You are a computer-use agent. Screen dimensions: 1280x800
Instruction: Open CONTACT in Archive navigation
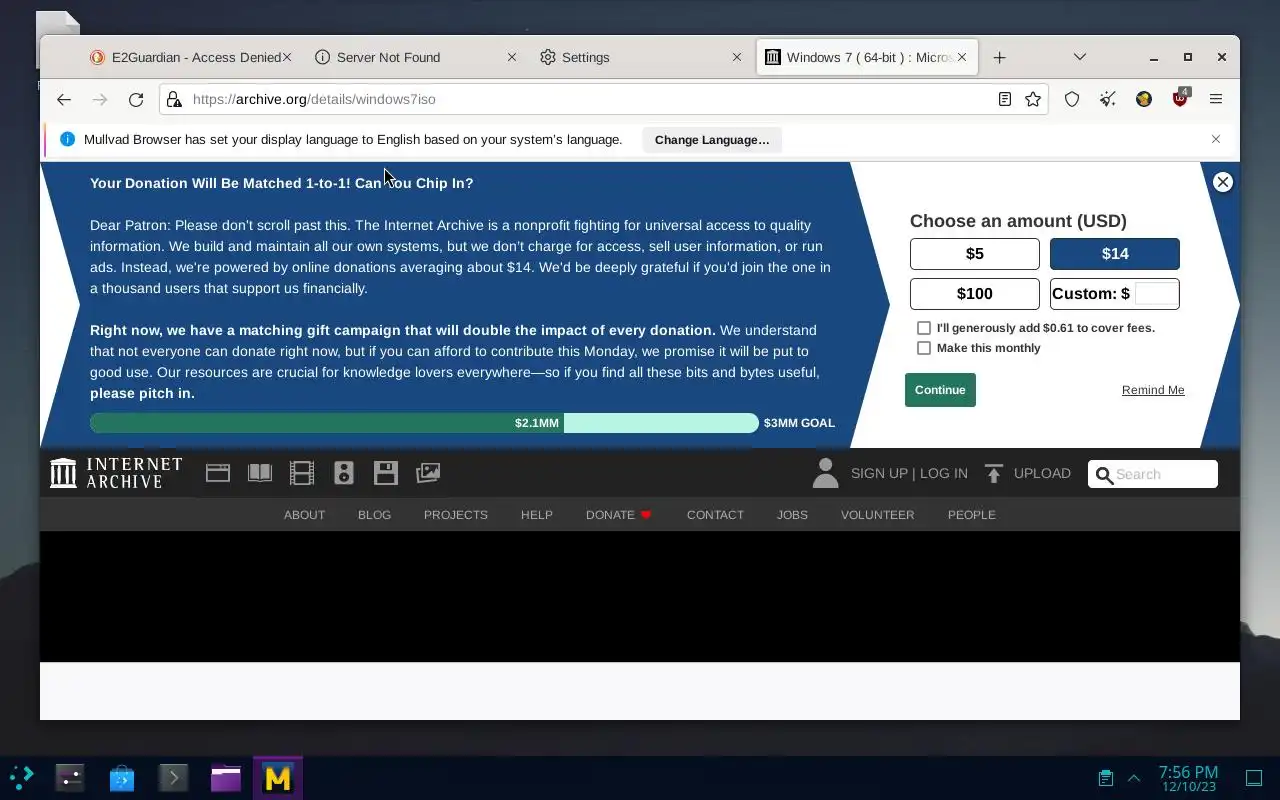coord(715,515)
